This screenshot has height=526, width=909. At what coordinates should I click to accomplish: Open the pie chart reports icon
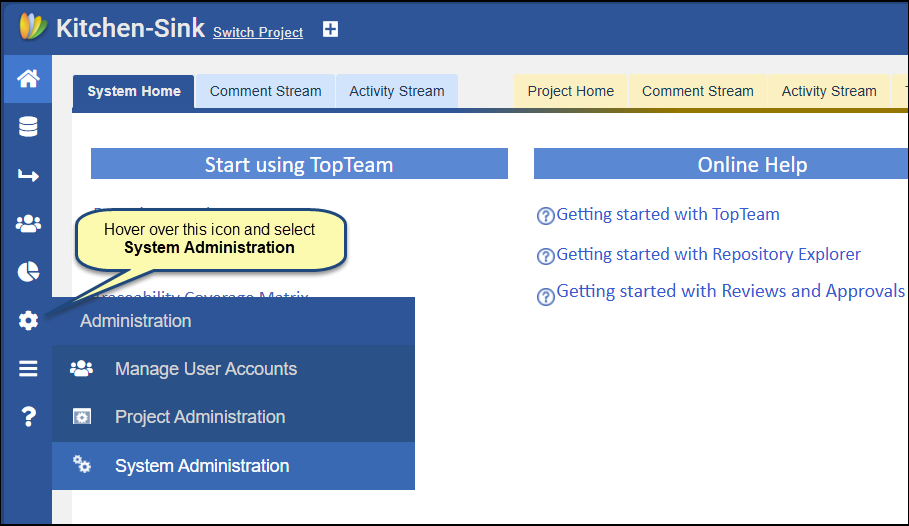point(28,271)
